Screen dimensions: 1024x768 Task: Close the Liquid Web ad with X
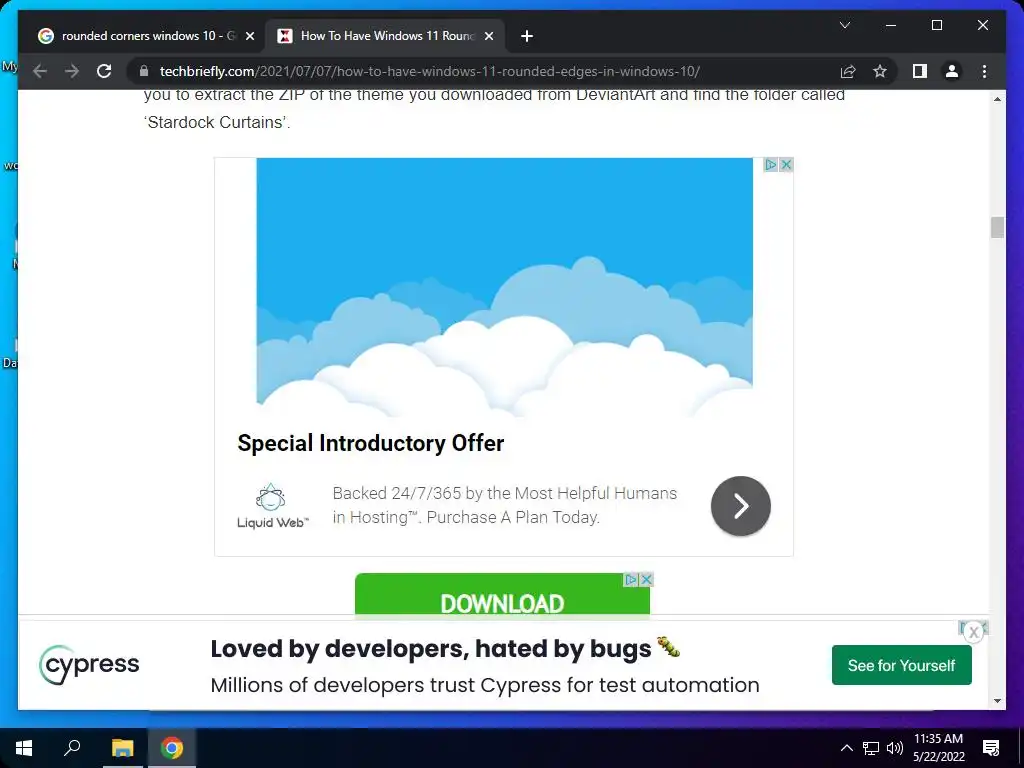pos(786,165)
